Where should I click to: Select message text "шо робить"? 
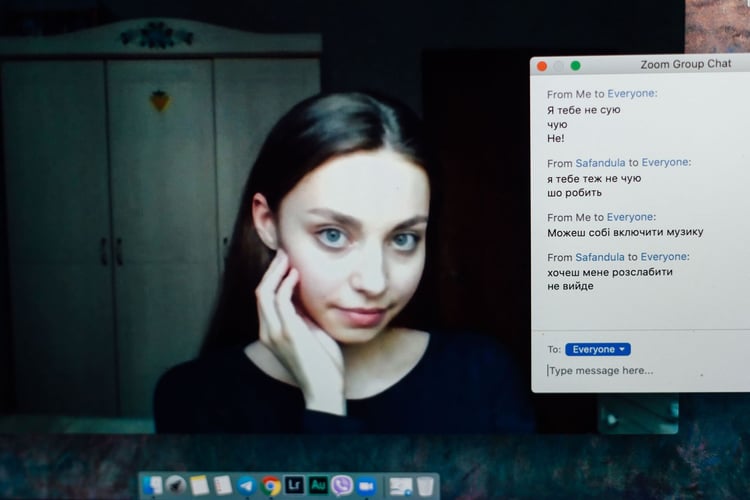click(574, 193)
